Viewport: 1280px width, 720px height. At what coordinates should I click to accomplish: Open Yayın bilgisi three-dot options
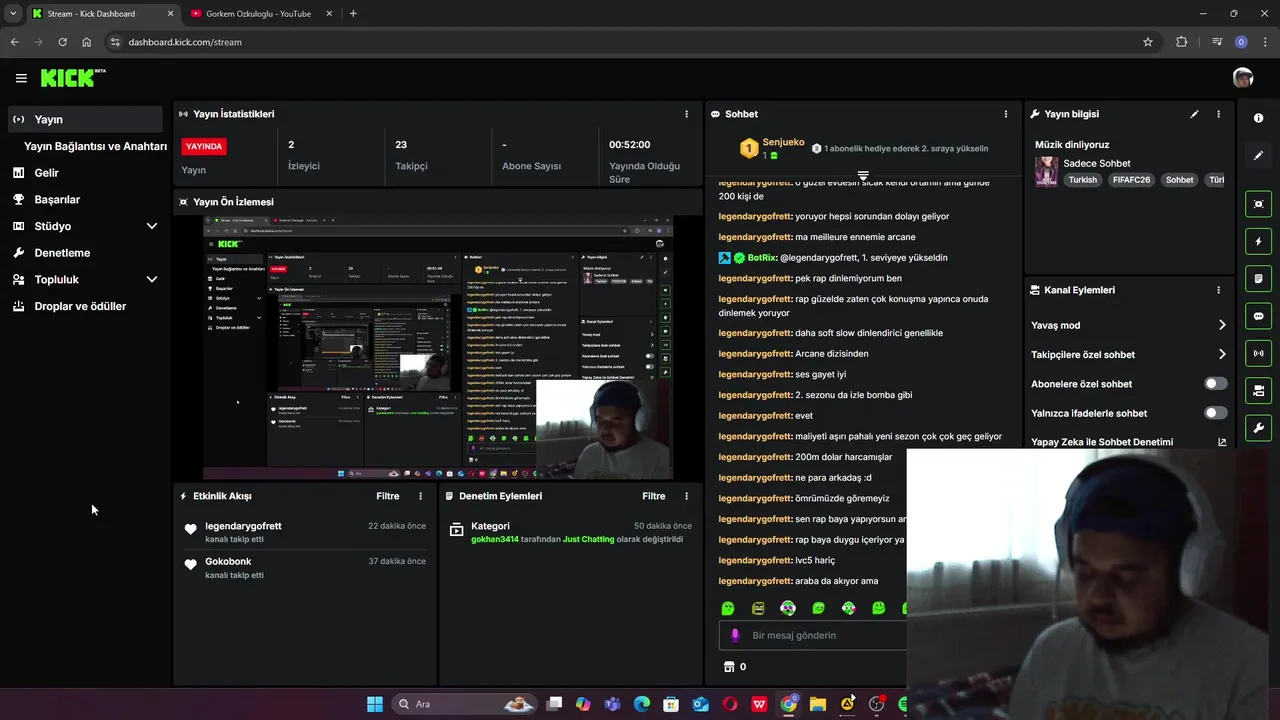click(1218, 114)
